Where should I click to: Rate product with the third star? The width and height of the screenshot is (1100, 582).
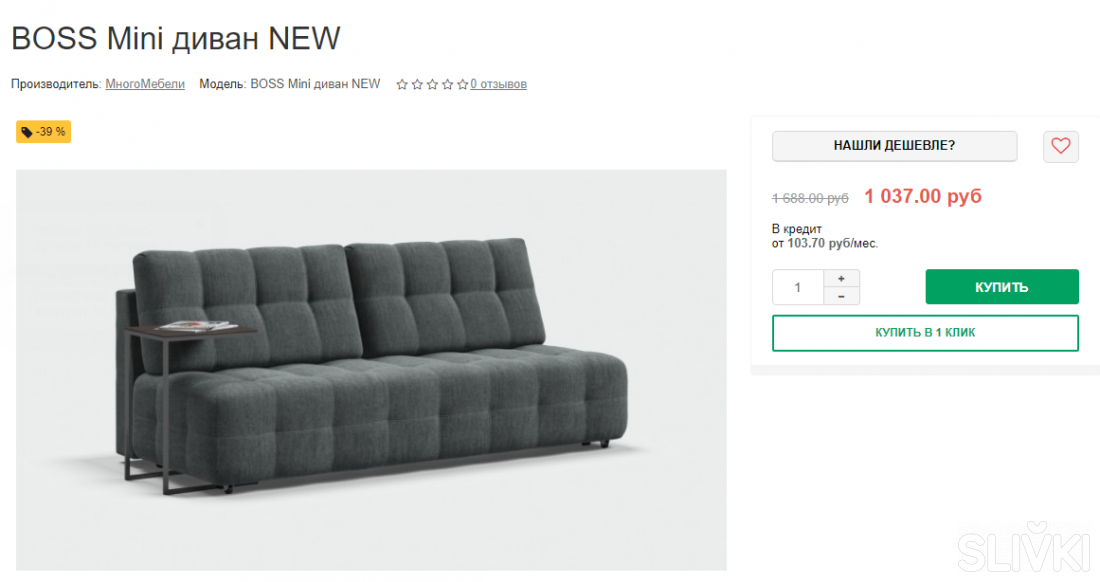coord(432,85)
